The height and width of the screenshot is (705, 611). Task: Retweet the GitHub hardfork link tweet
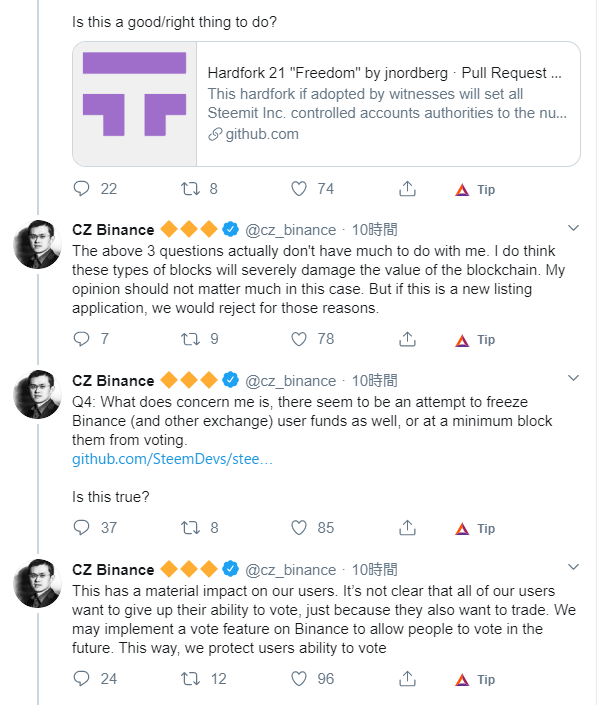[x=188, y=189]
